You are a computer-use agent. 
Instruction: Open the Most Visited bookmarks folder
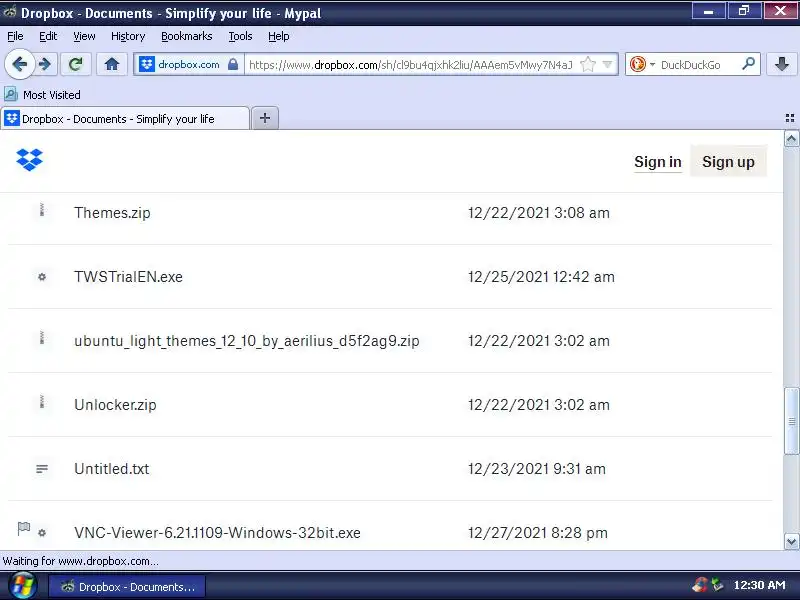coord(42,95)
